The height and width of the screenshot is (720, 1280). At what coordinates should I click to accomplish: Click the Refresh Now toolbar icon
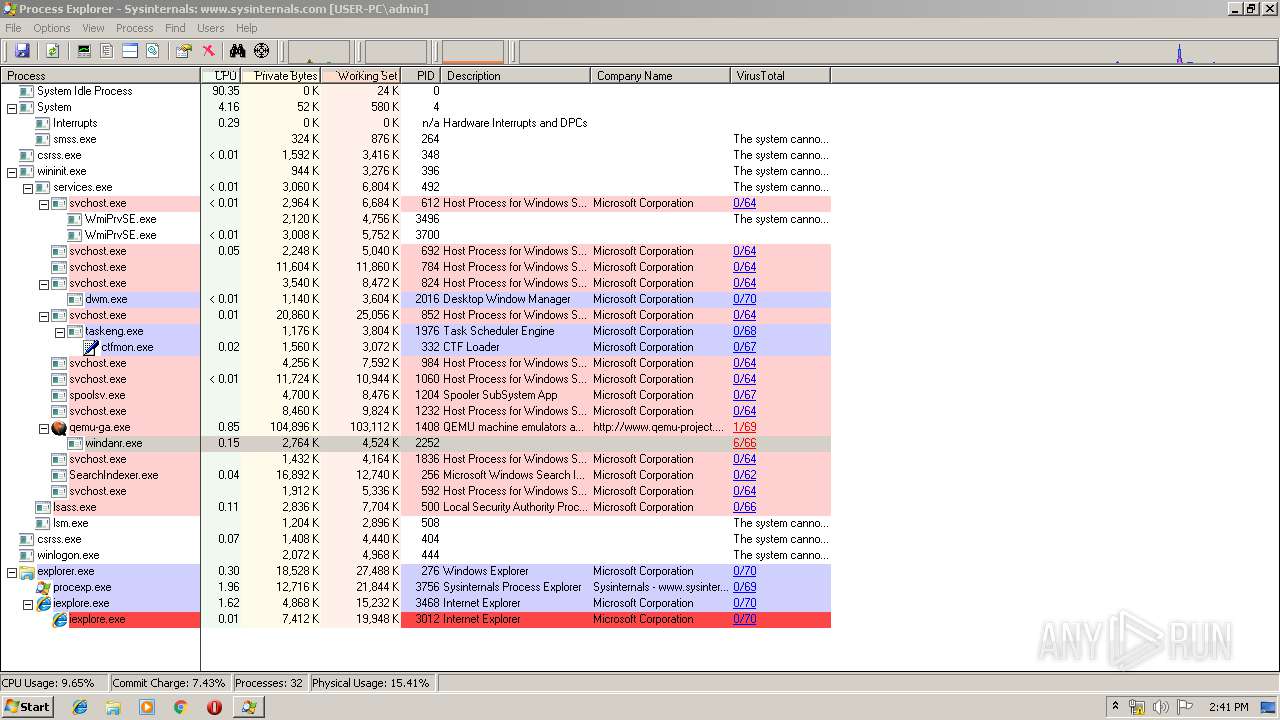(52, 51)
